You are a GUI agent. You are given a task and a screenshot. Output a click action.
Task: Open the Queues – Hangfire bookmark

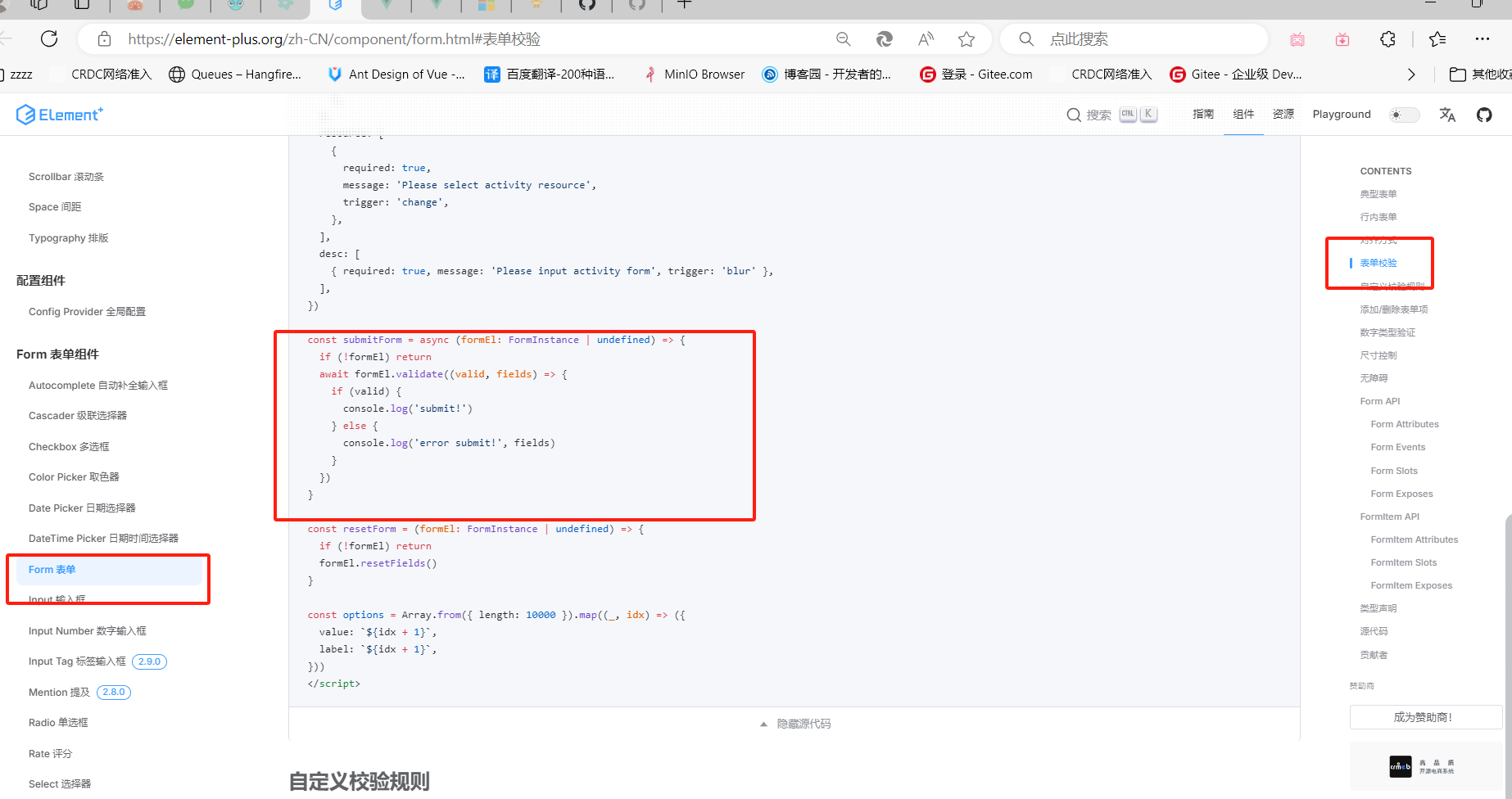pos(235,74)
